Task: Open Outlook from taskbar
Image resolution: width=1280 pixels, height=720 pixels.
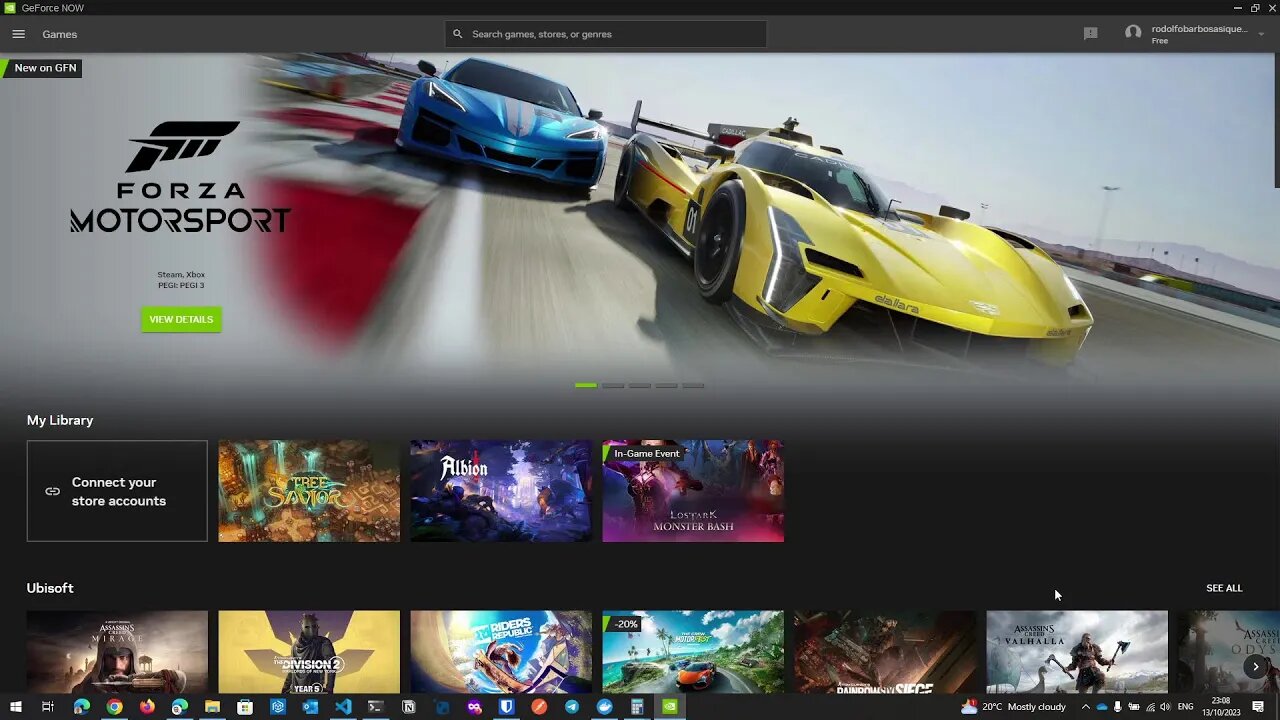Action: pos(310,706)
